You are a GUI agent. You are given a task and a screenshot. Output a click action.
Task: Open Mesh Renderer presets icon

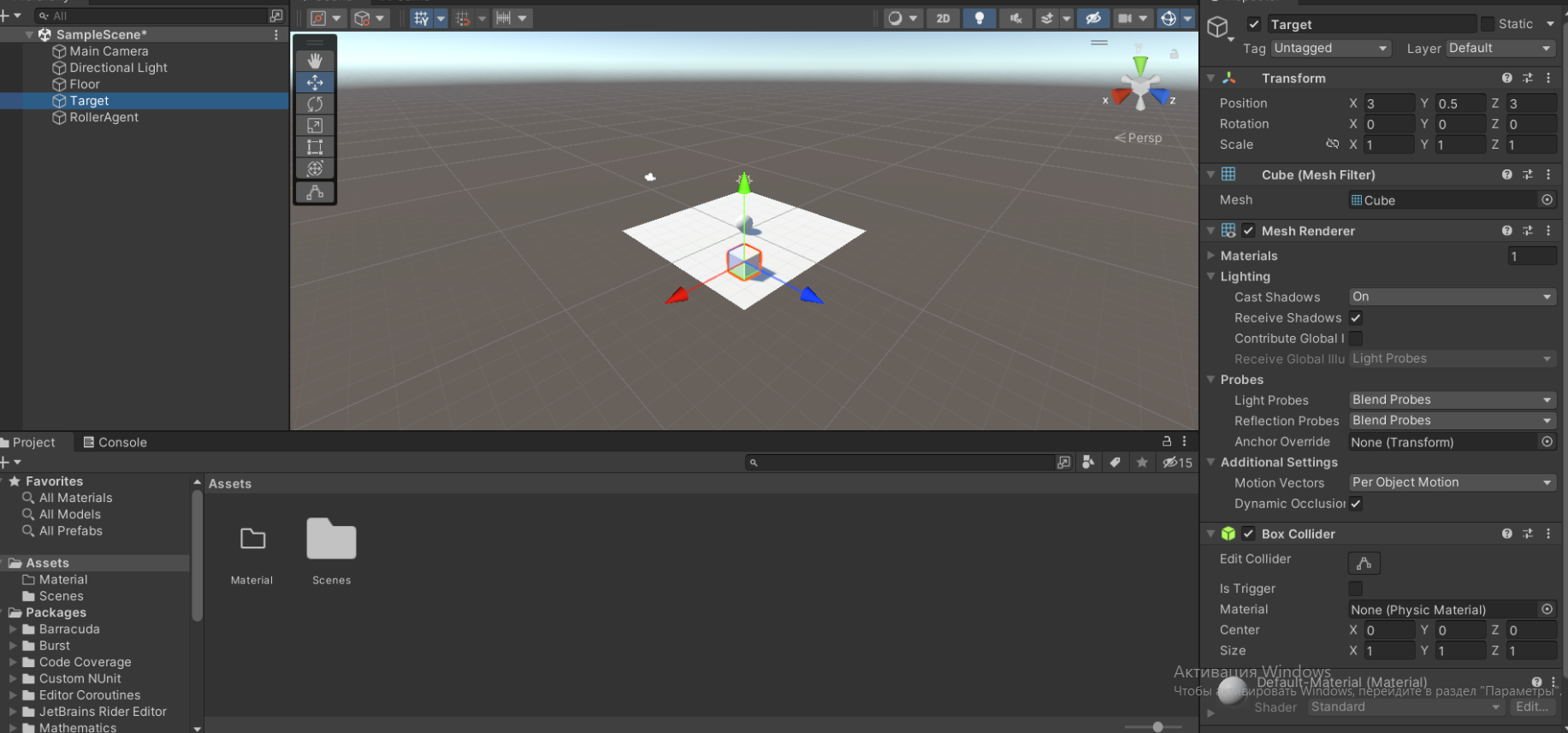(1528, 231)
